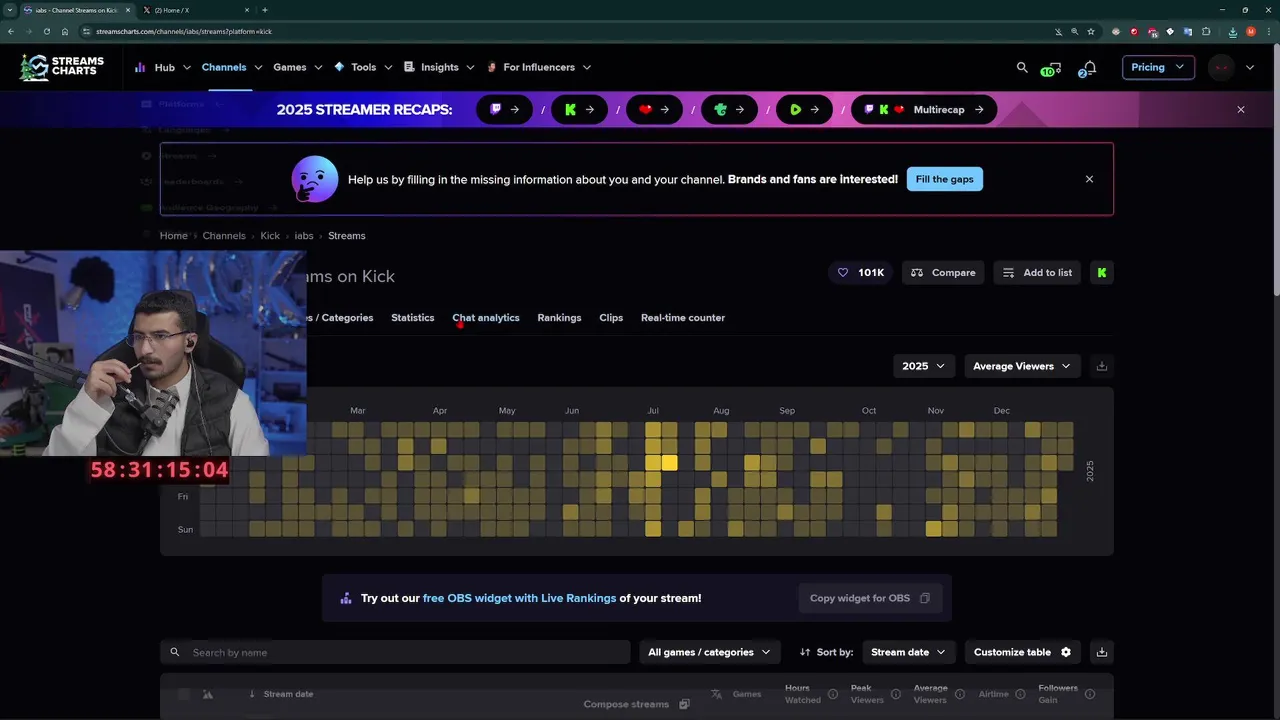This screenshot has width=1280, height=720.
Task: Open the green play-button platform recap
Action: click(x=805, y=110)
